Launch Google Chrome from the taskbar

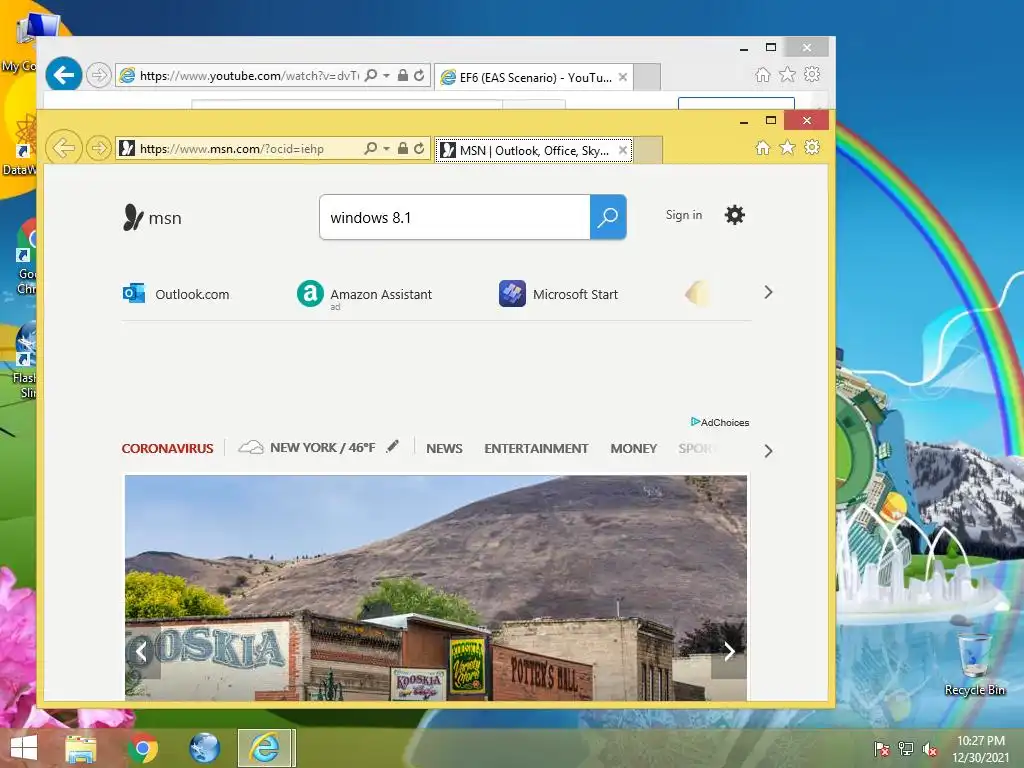143,748
